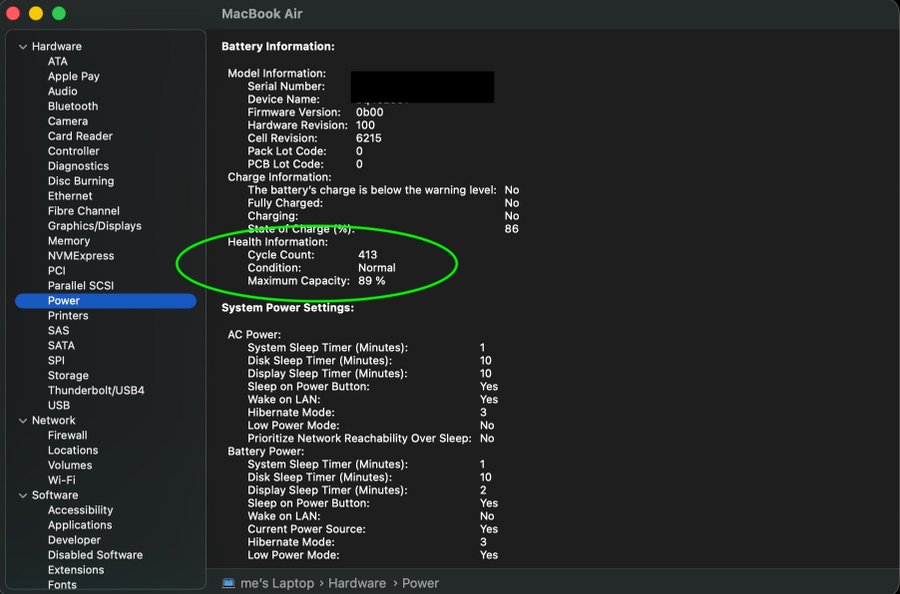The width and height of the screenshot is (900, 594).
Task: Collapse the Network section chevron
Action: [23, 421]
